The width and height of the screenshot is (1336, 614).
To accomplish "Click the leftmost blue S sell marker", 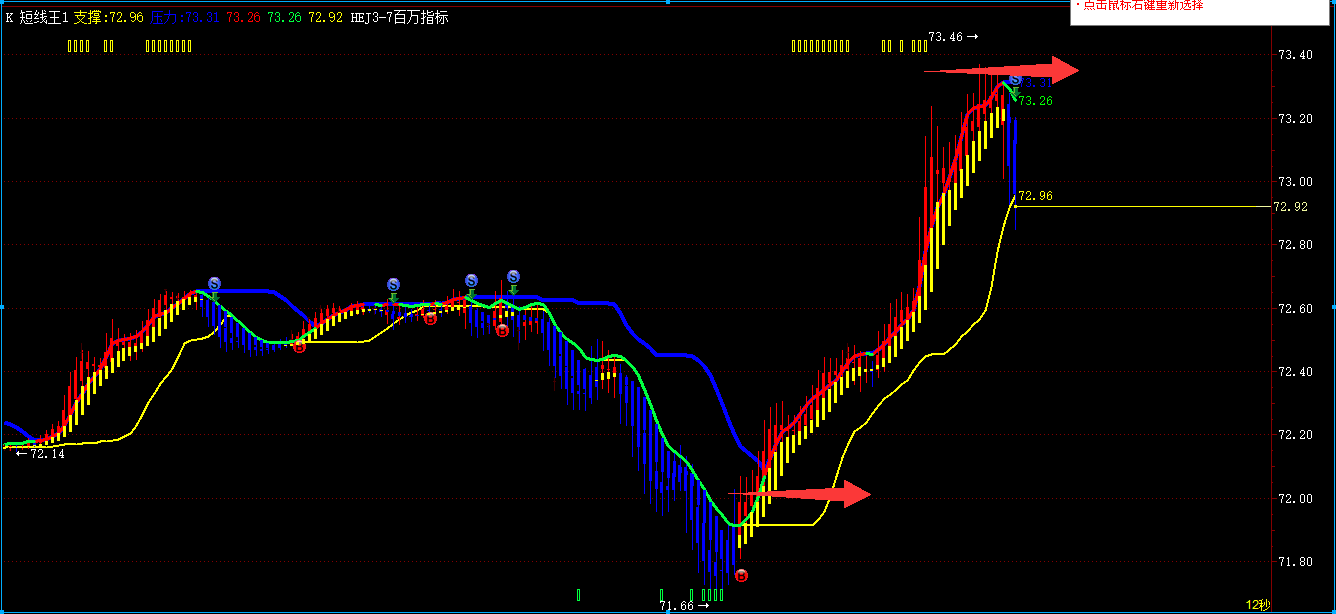I will pos(214,284).
